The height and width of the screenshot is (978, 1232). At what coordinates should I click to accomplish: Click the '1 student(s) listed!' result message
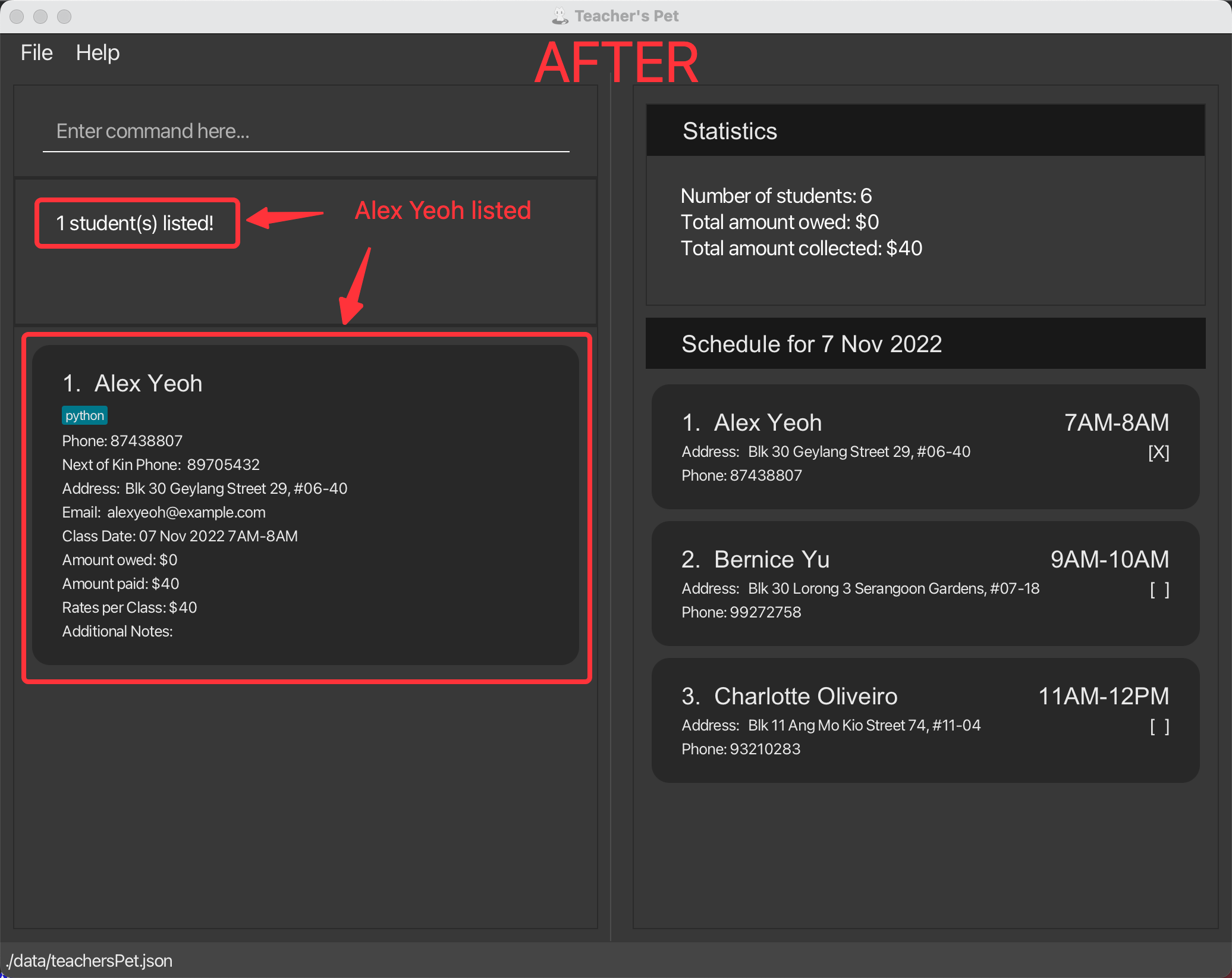pos(135,223)
